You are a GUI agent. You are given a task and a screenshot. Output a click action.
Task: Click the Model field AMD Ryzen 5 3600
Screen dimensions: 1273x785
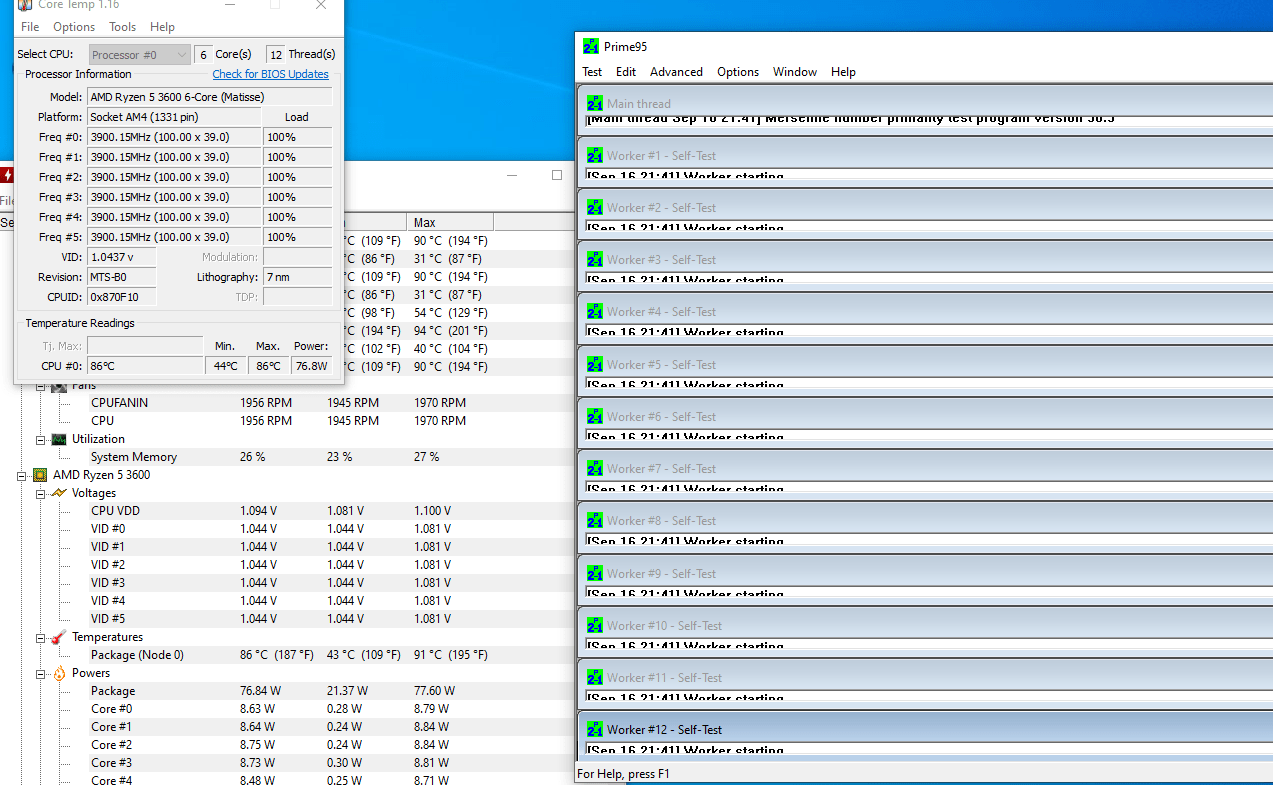coord(210,97)
